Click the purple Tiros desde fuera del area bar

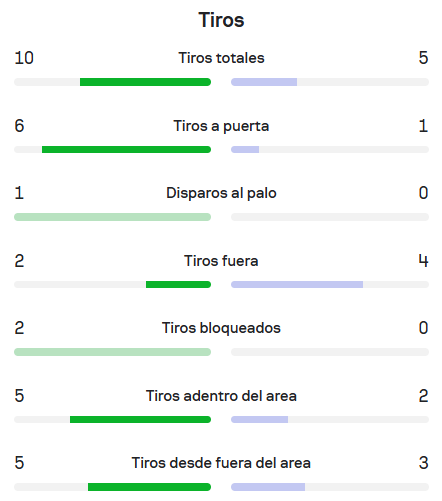pos(268,487)
